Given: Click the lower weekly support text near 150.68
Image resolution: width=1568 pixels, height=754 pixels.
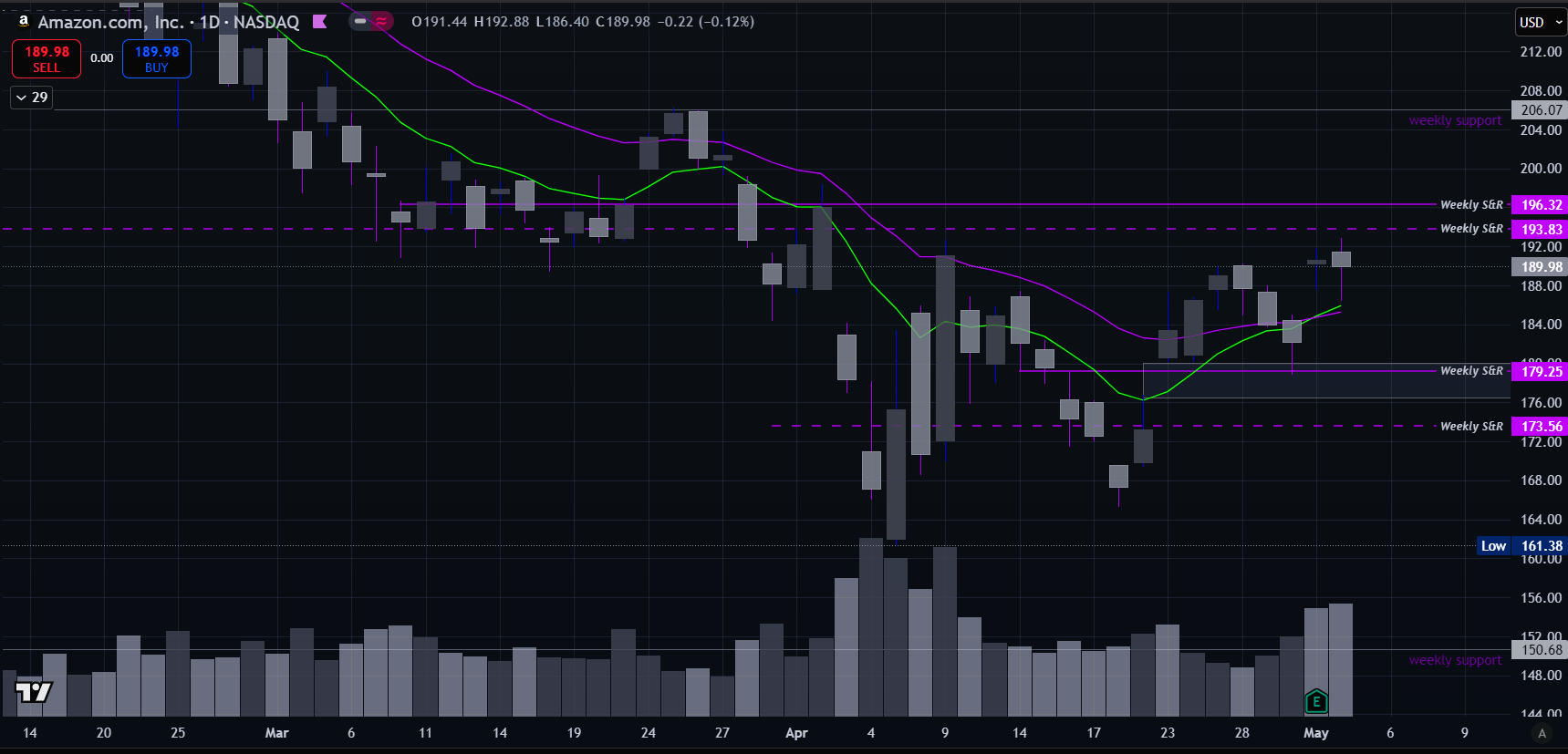Looking at the screenshot, I should [1455, 660].
